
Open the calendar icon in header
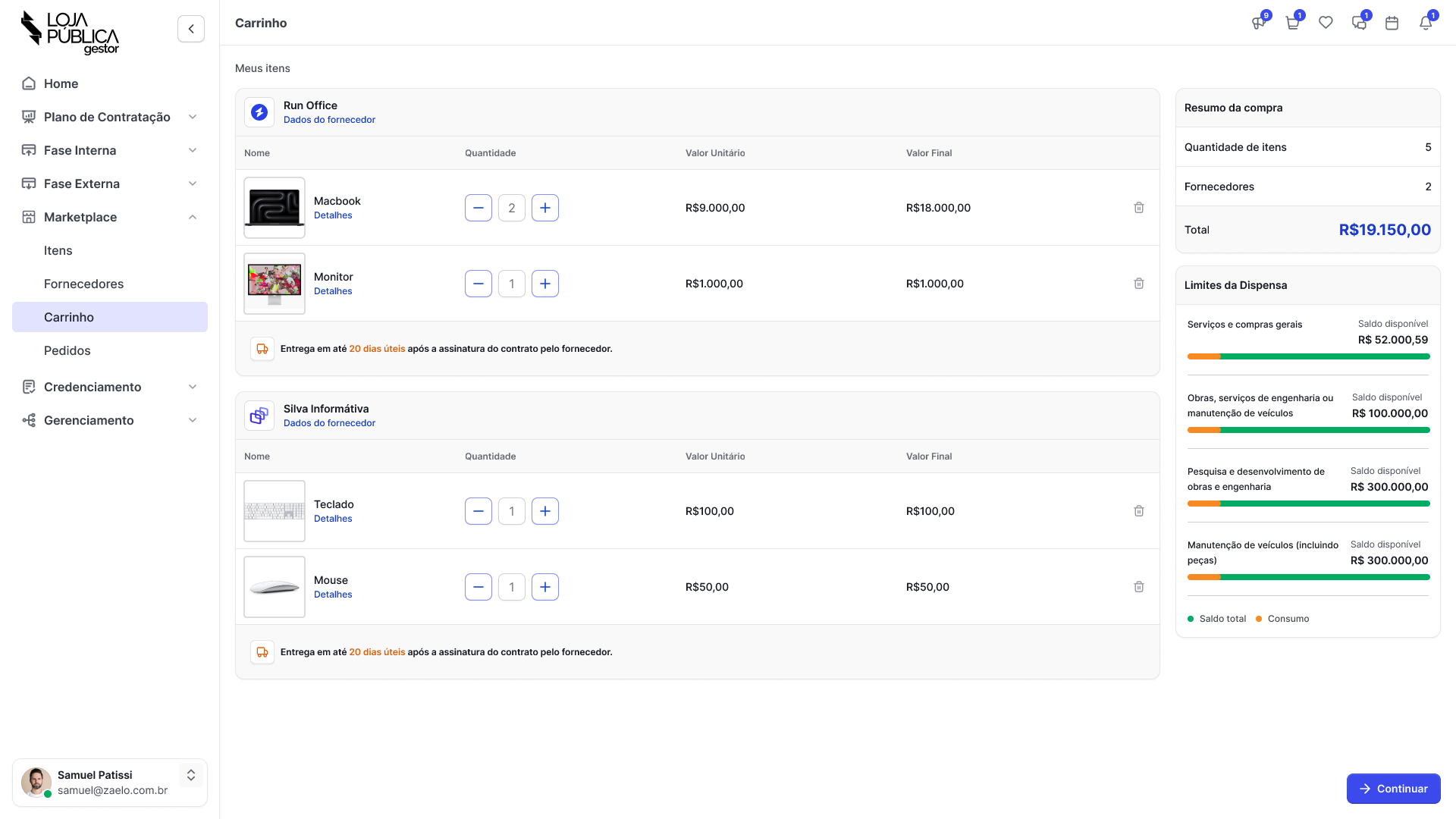pos(1392,23)
